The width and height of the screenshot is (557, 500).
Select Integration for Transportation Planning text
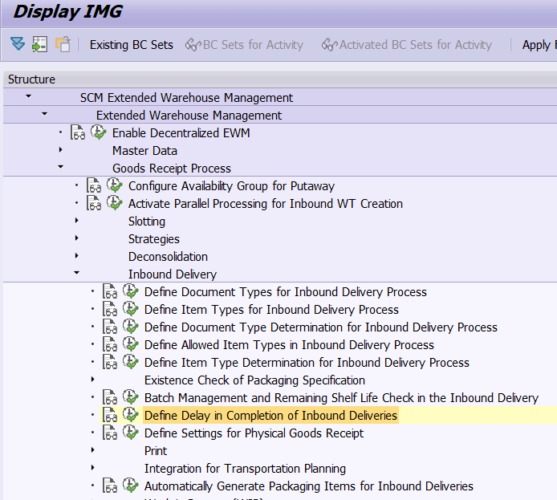[245, 468]
